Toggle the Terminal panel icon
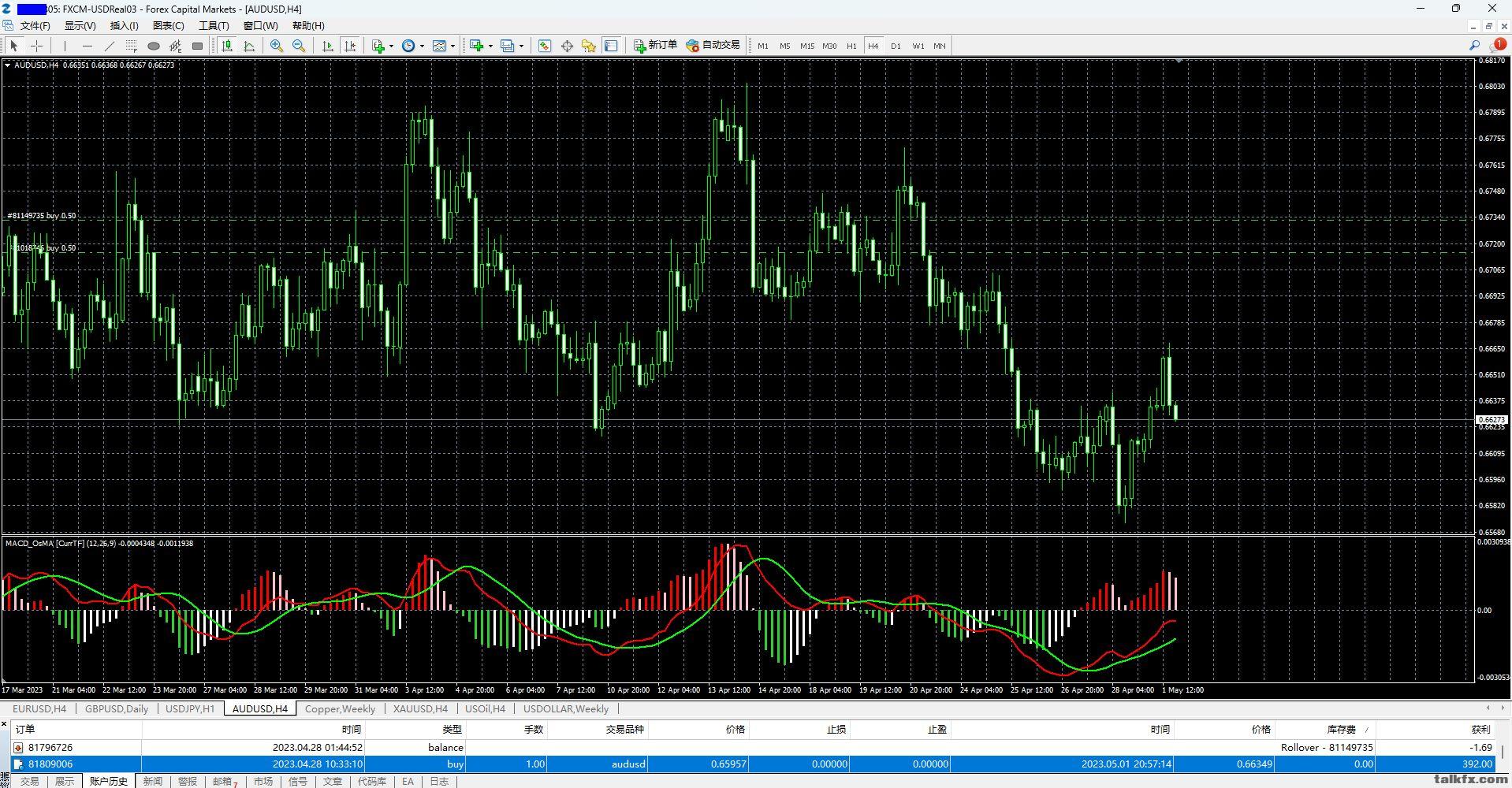 (x=611, y=46)
